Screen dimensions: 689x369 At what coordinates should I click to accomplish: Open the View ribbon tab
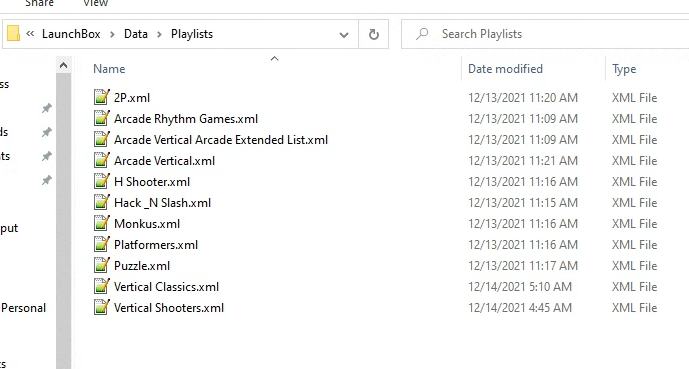pyautogui.click(x=95, y=4)
